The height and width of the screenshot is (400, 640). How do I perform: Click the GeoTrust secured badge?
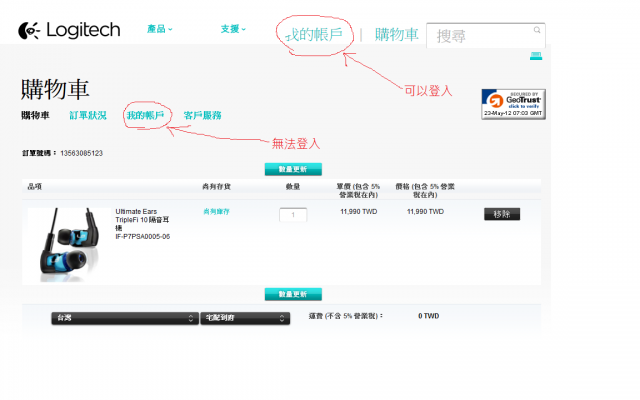coord(513,104)
